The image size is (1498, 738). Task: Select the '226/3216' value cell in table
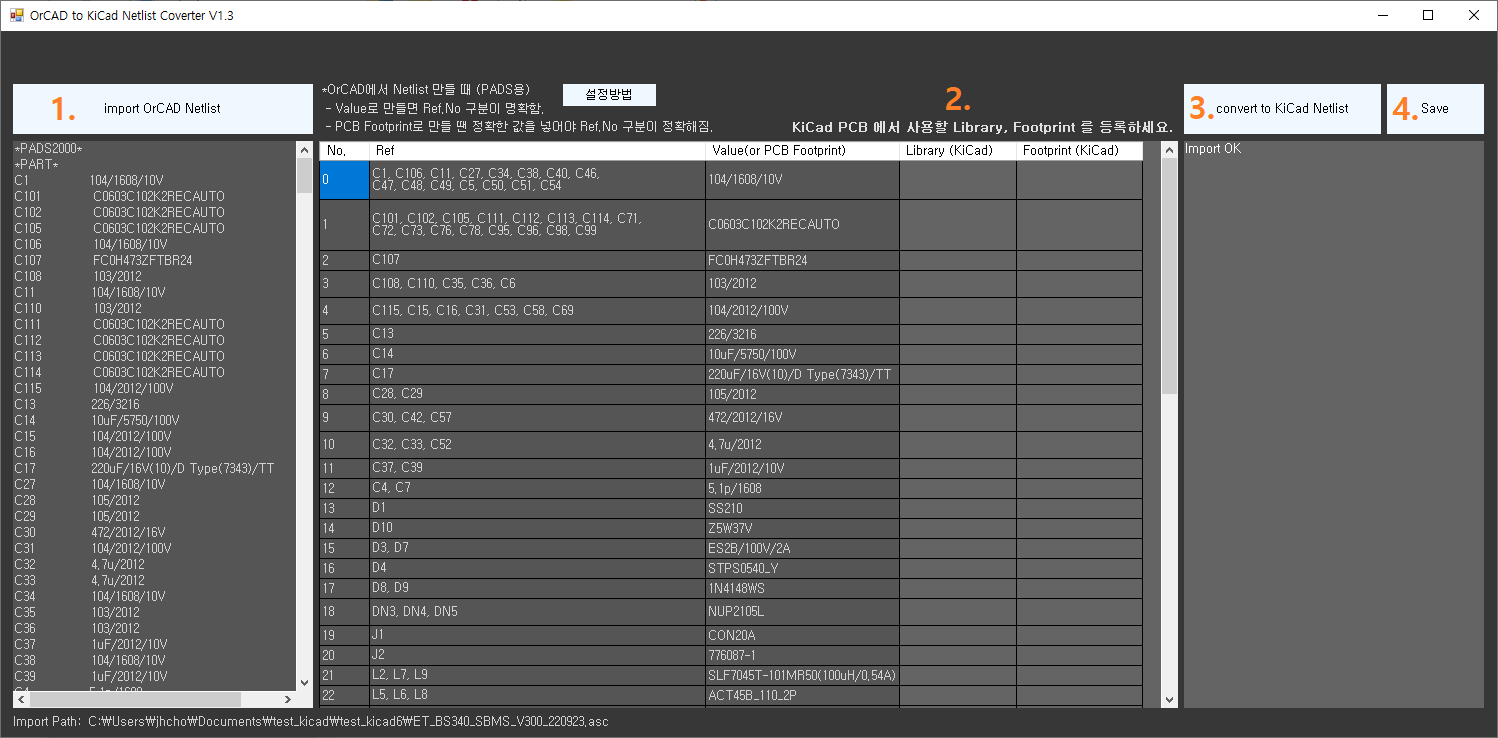(802, 334)
